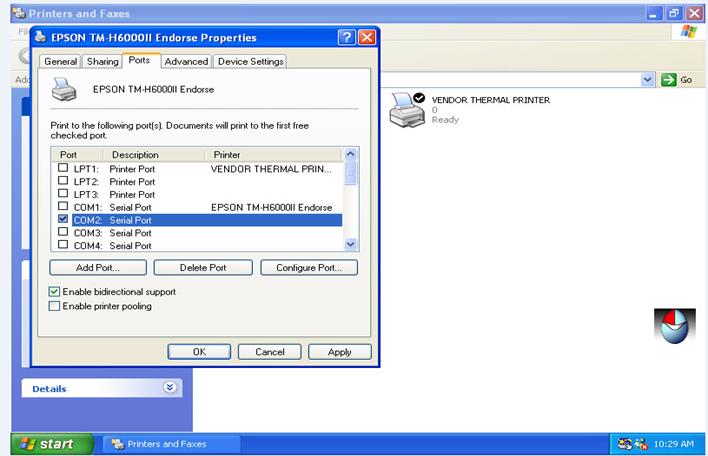Click the round red-and-blue desktop gadget icon
Viewport: 708px width, 456px height.
coord(675,326)
